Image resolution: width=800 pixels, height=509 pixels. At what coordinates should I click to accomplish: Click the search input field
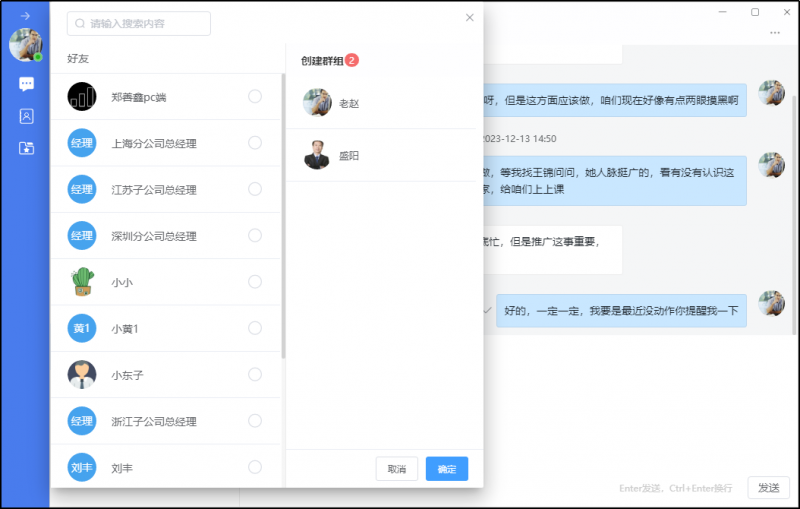tap(145, 23)
